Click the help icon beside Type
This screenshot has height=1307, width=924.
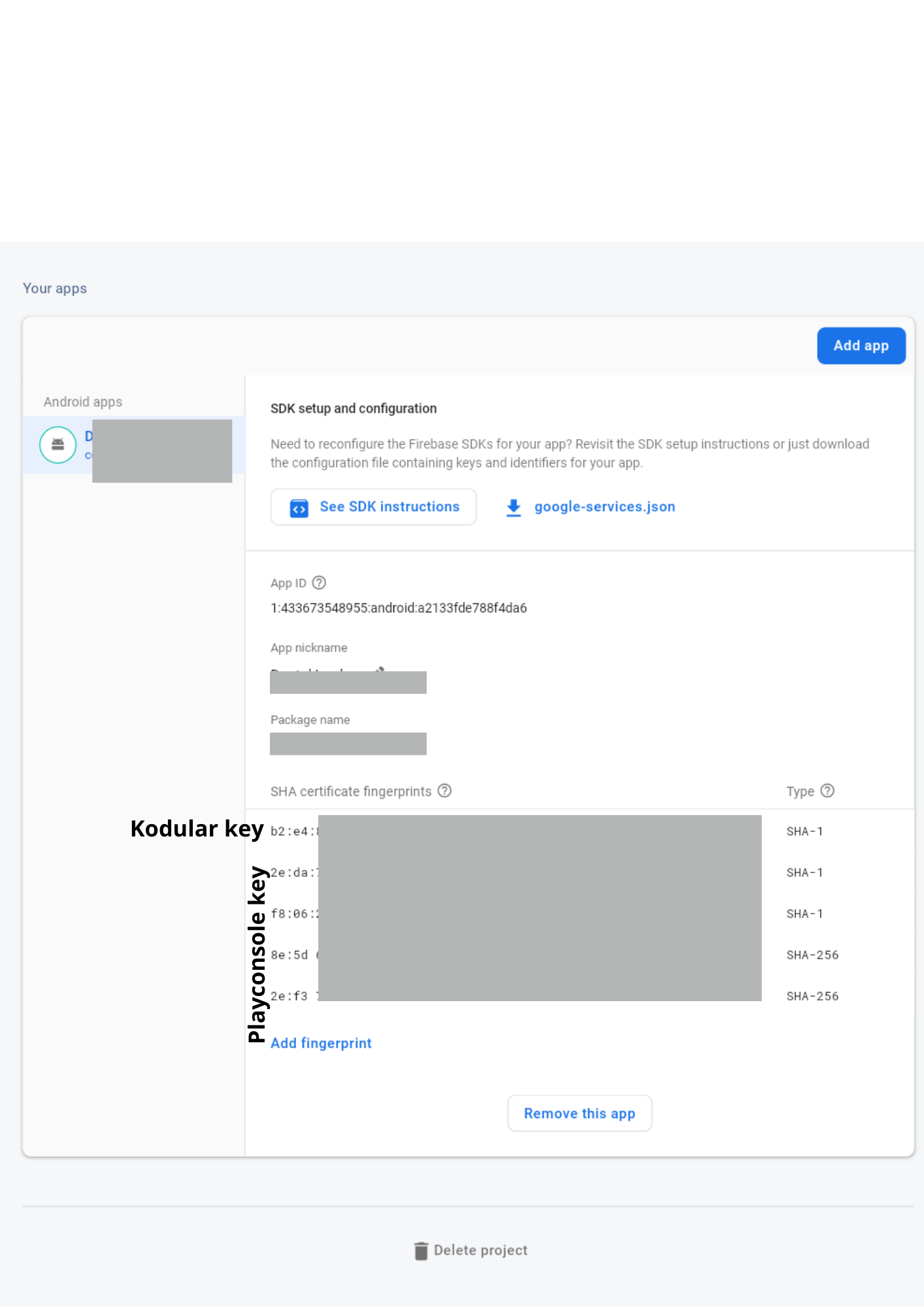(827, 791)
